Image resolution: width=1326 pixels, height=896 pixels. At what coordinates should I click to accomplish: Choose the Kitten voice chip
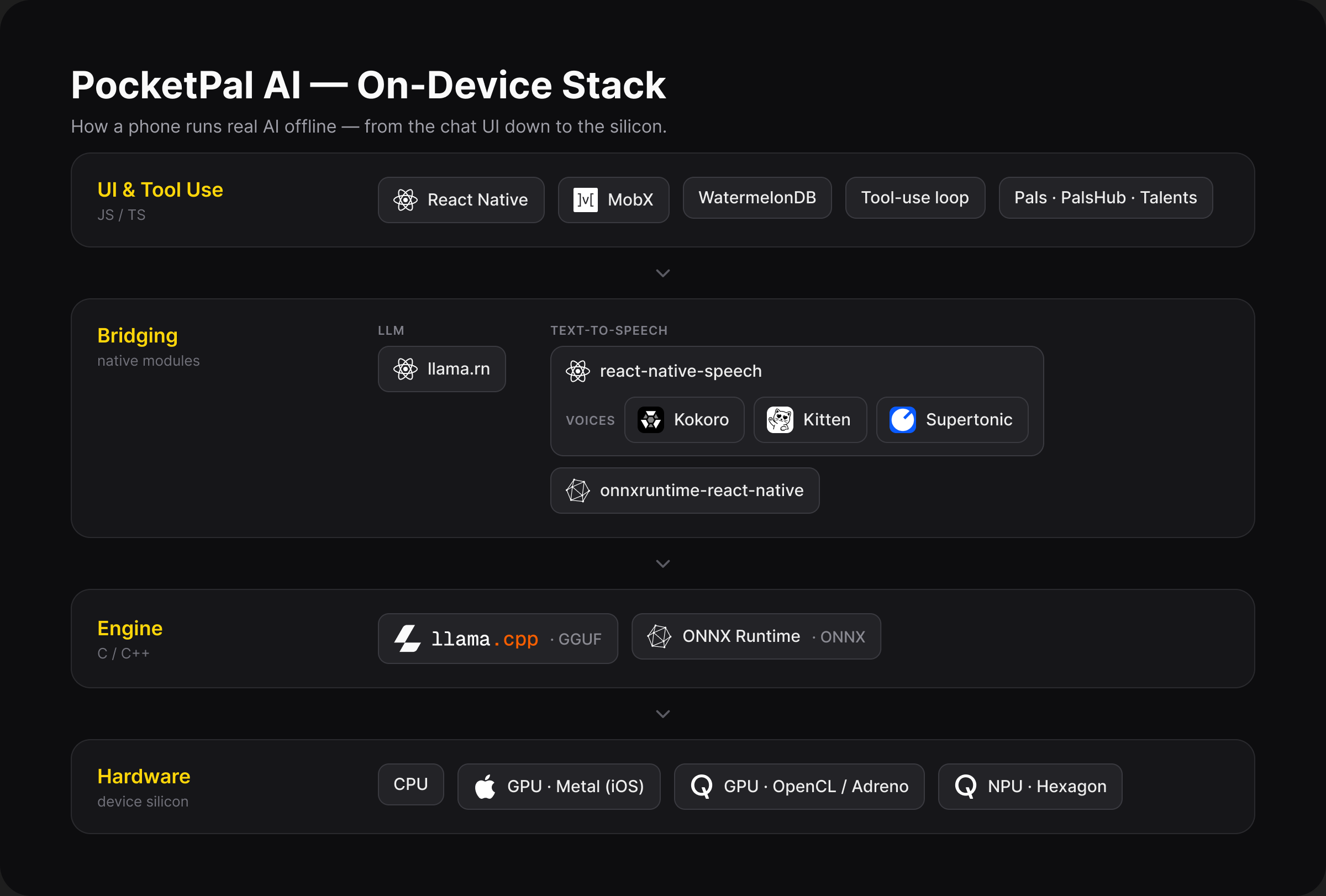click(x=810, y=420)
